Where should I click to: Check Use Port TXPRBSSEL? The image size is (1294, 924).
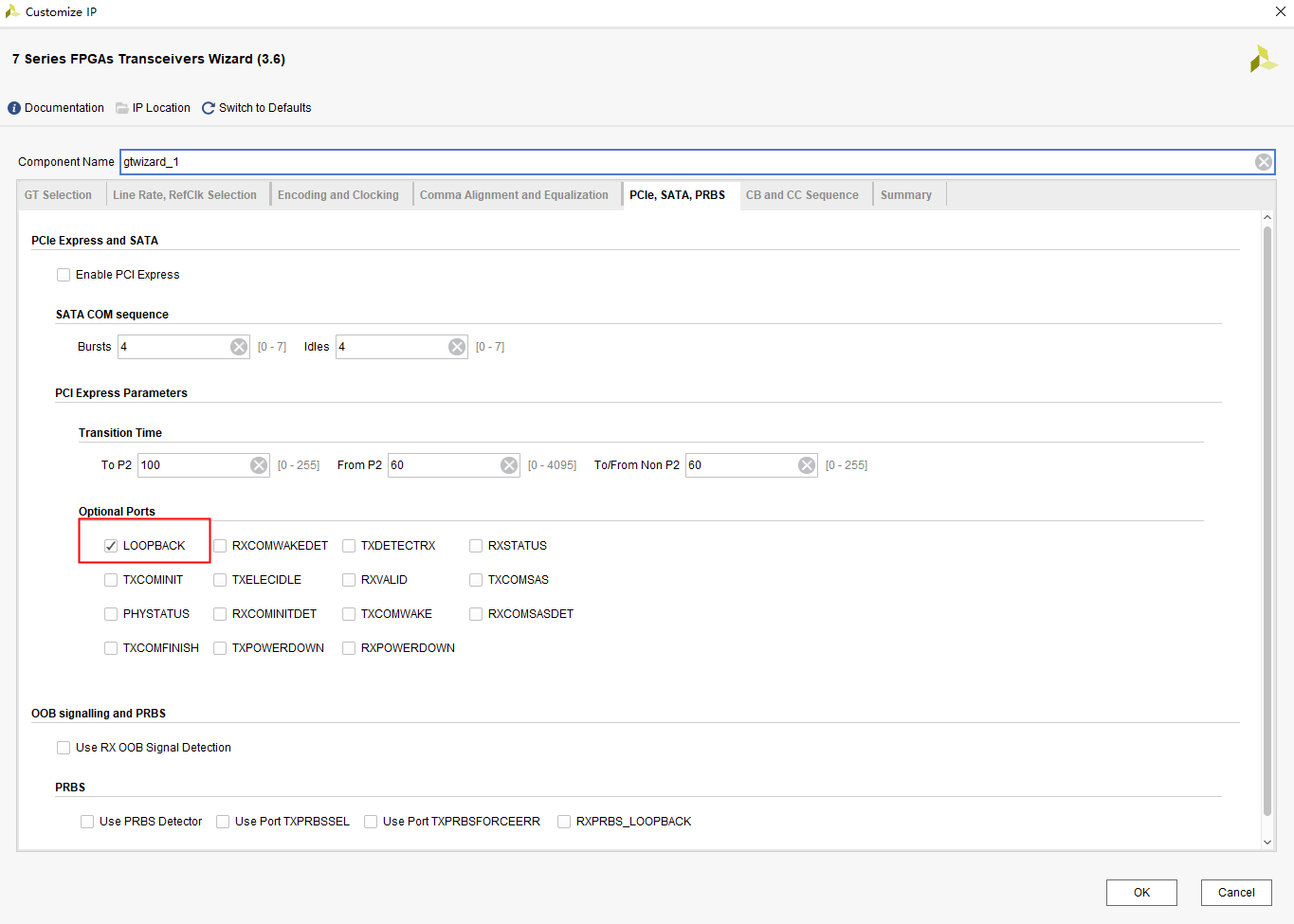(223, 822)
